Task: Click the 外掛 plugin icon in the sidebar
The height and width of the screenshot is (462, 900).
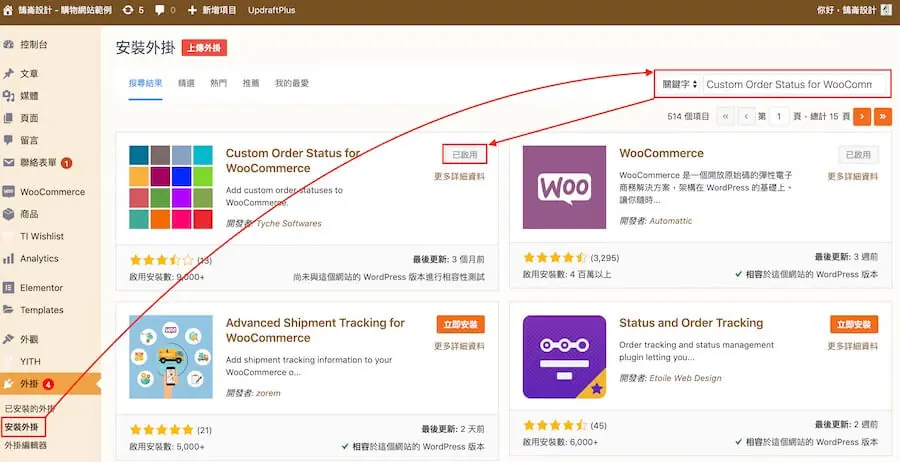Action: [x=9, y=384]
